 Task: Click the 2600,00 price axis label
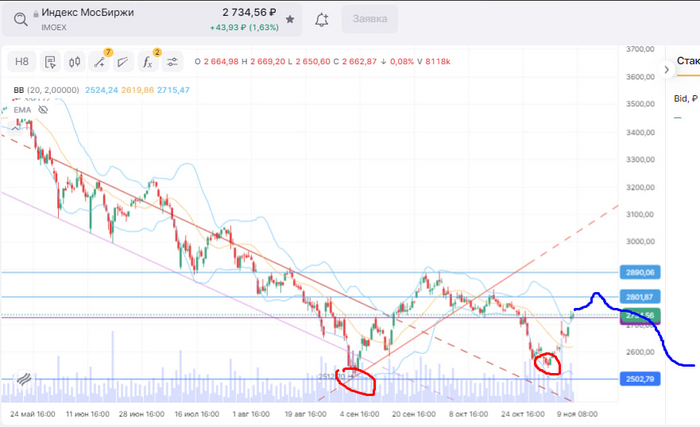(640, 352)
